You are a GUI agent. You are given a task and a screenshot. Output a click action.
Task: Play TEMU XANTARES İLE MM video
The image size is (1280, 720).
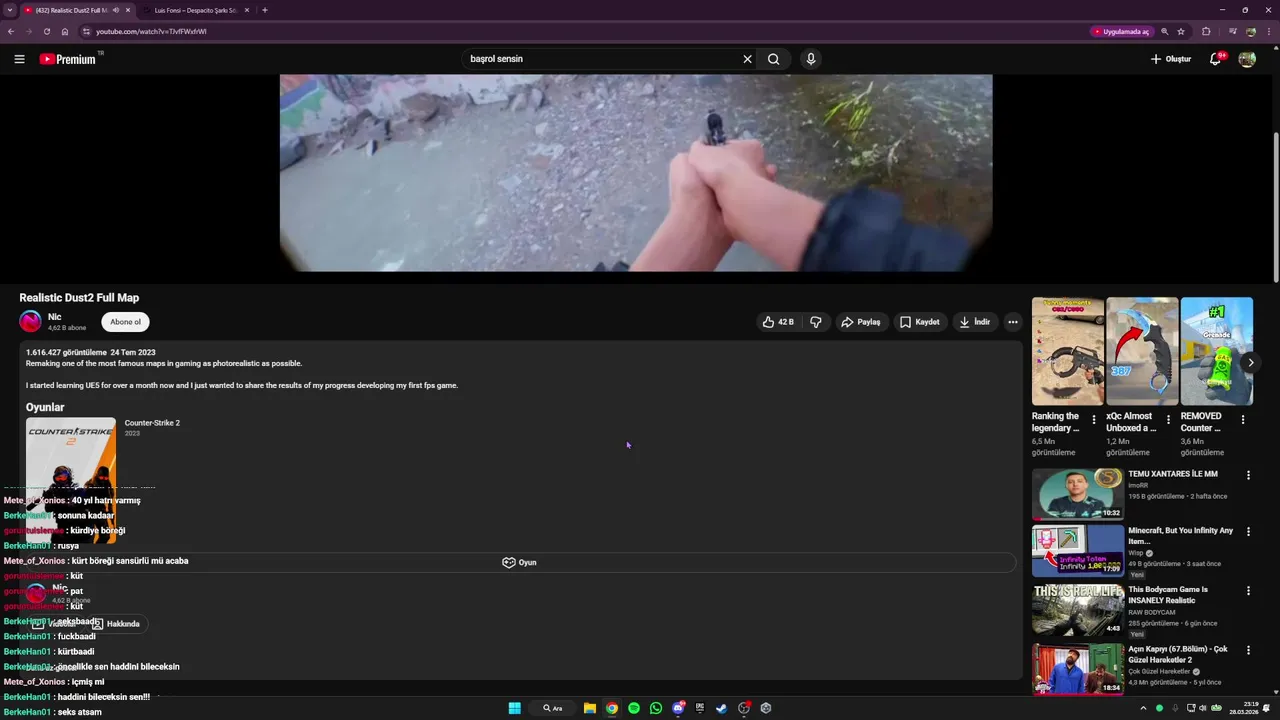pos(1078,494)
